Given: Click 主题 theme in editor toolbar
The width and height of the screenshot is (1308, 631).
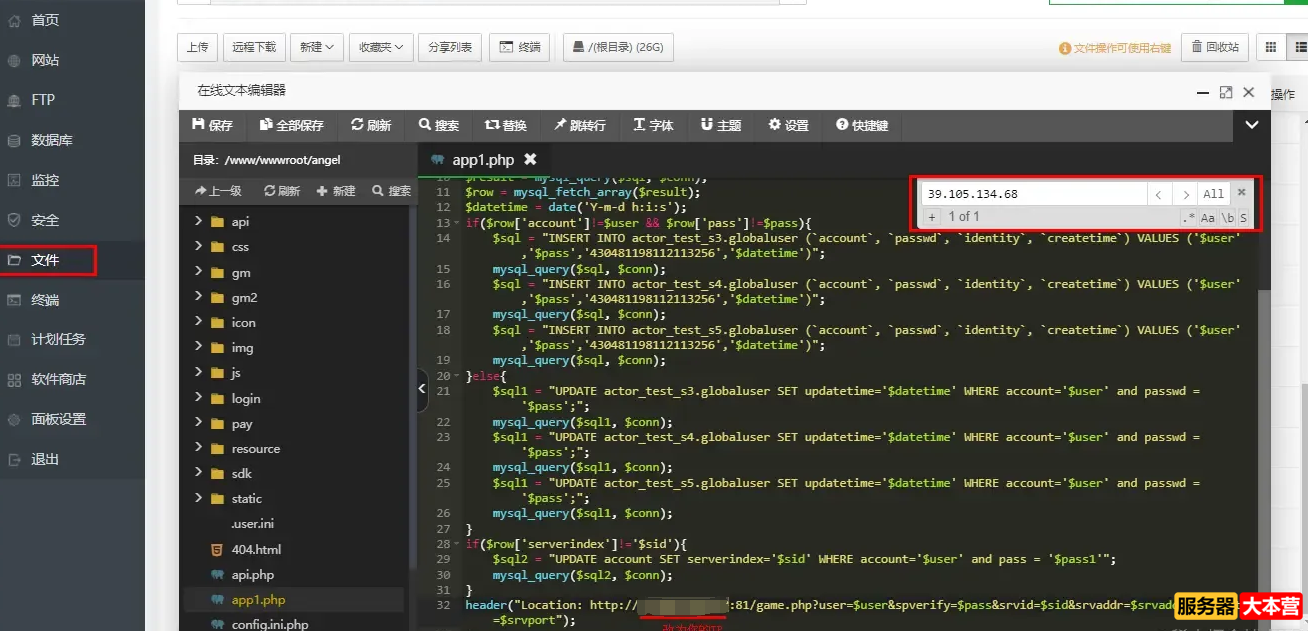Looking at the screenshot, I should [x=721, y=125].
